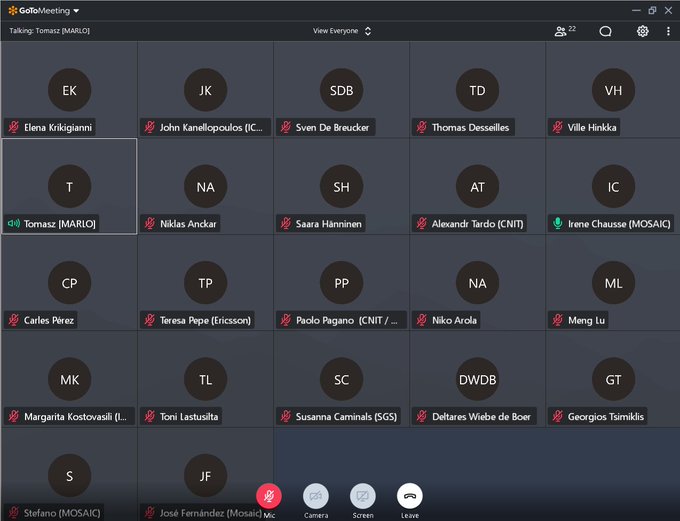Select the JF avatar tile
The image size is (680, 521).
coord(206,475)
